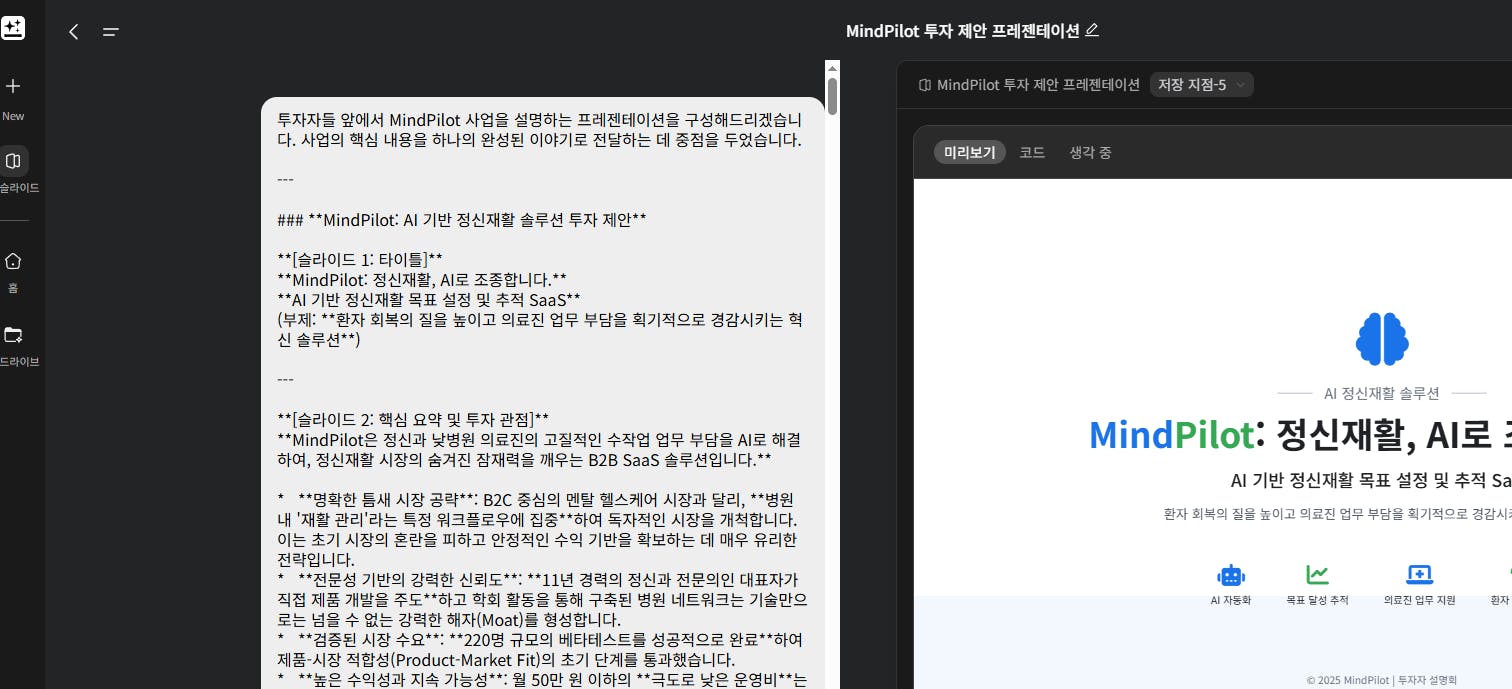Click the 목표 달성 추적 caption text
The image size is (1512, 689).
pyautogui.click(x=1318, y=600)
